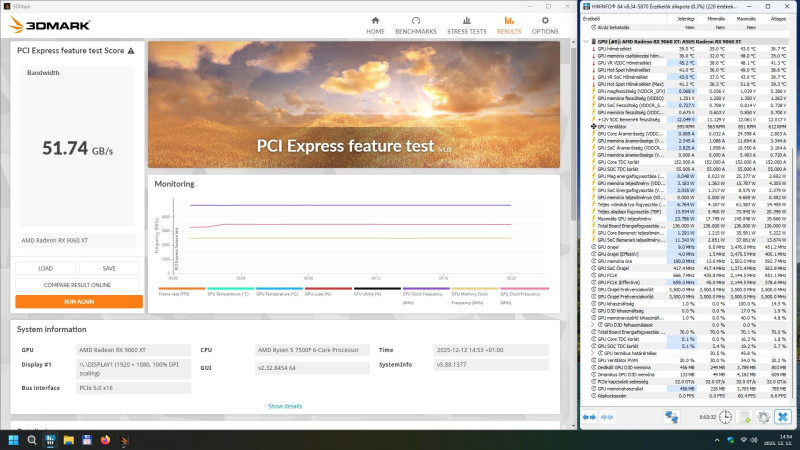The height and width of the screenshot is (450, 800).
Task: Toggle GPU Memory Clock Frequency yellow legend swatch
Action: [474, 289]
